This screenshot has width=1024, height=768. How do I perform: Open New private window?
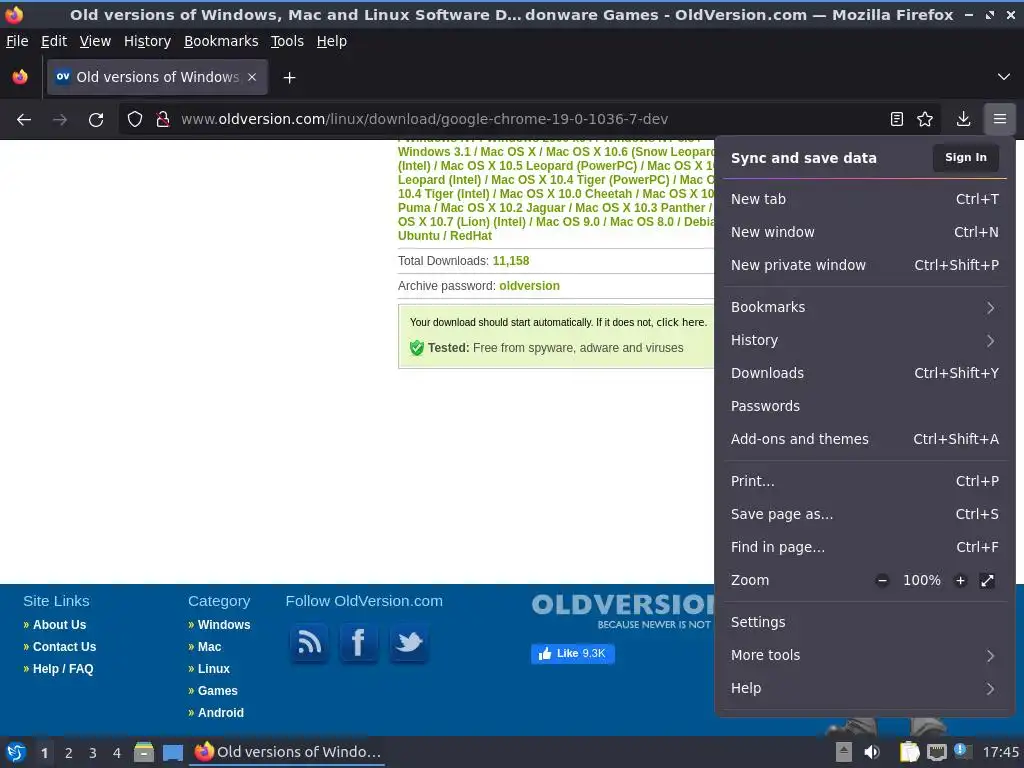tap(865, 265)
